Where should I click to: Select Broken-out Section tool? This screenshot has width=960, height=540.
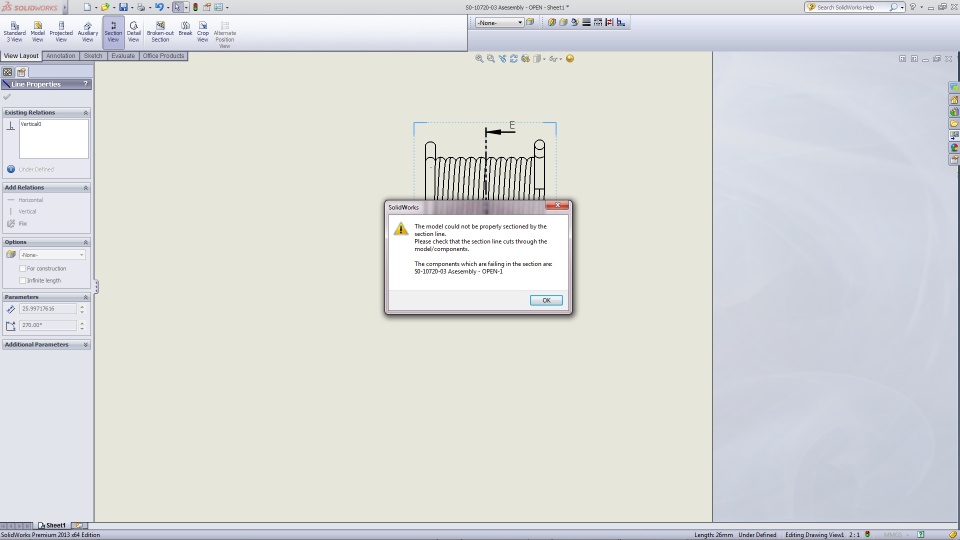160,32
